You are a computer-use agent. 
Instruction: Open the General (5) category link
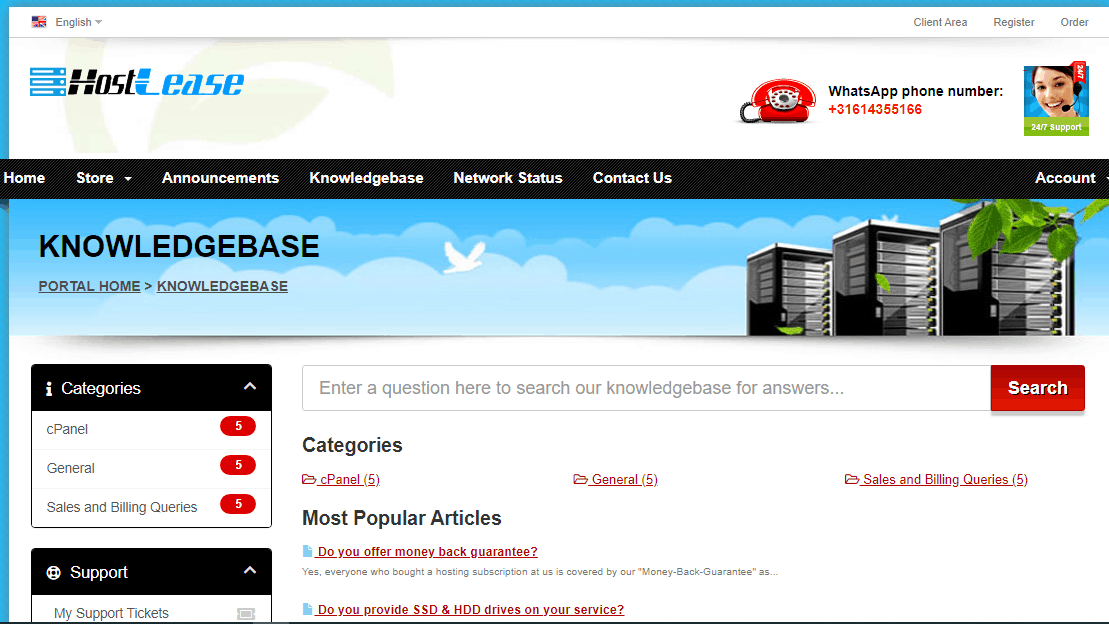(x=624, y=479)
